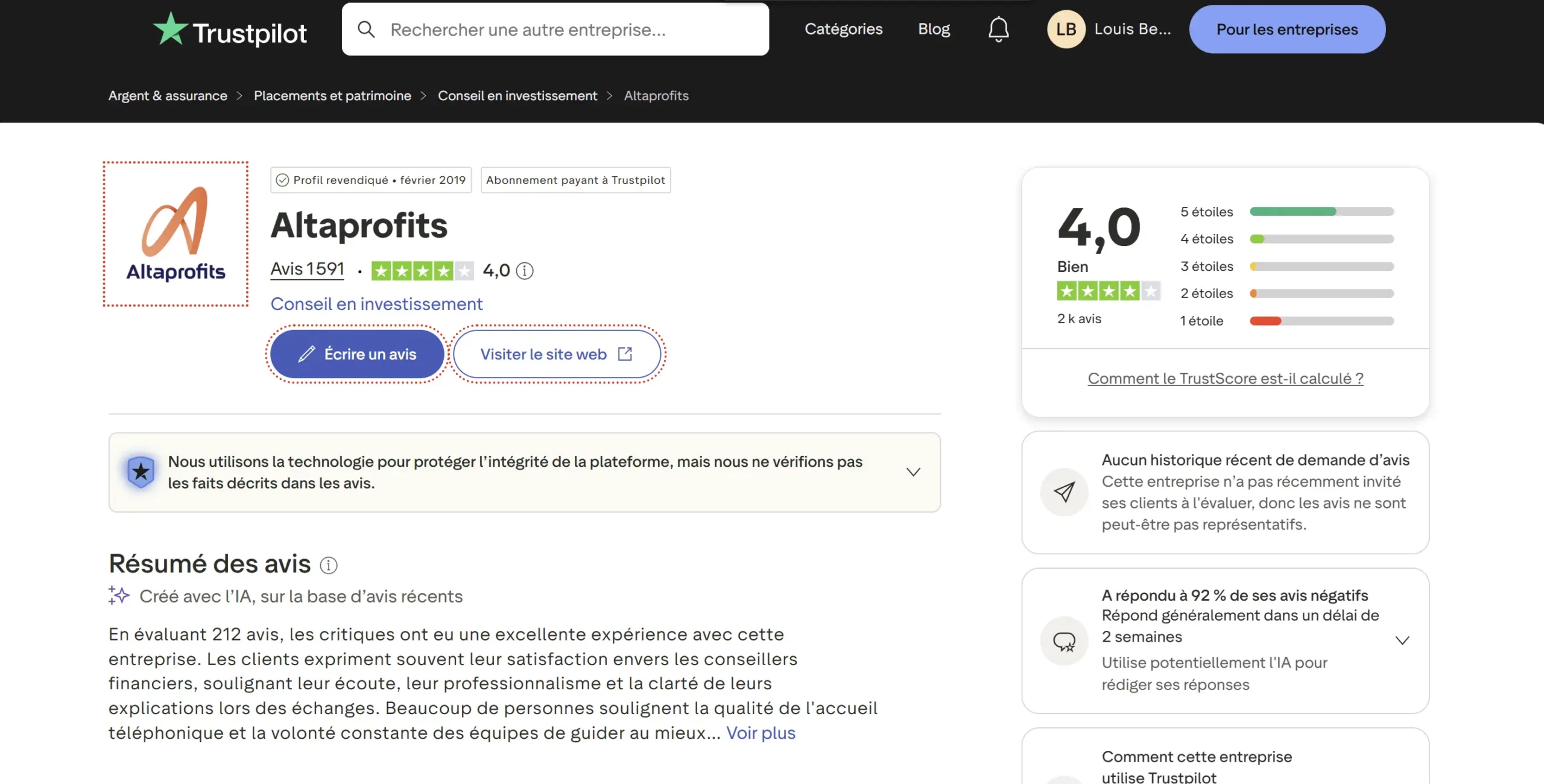The image size is (1544, 784).
Task: Go to Conseil en investissement breadcrumb
Action: point(517,95)
